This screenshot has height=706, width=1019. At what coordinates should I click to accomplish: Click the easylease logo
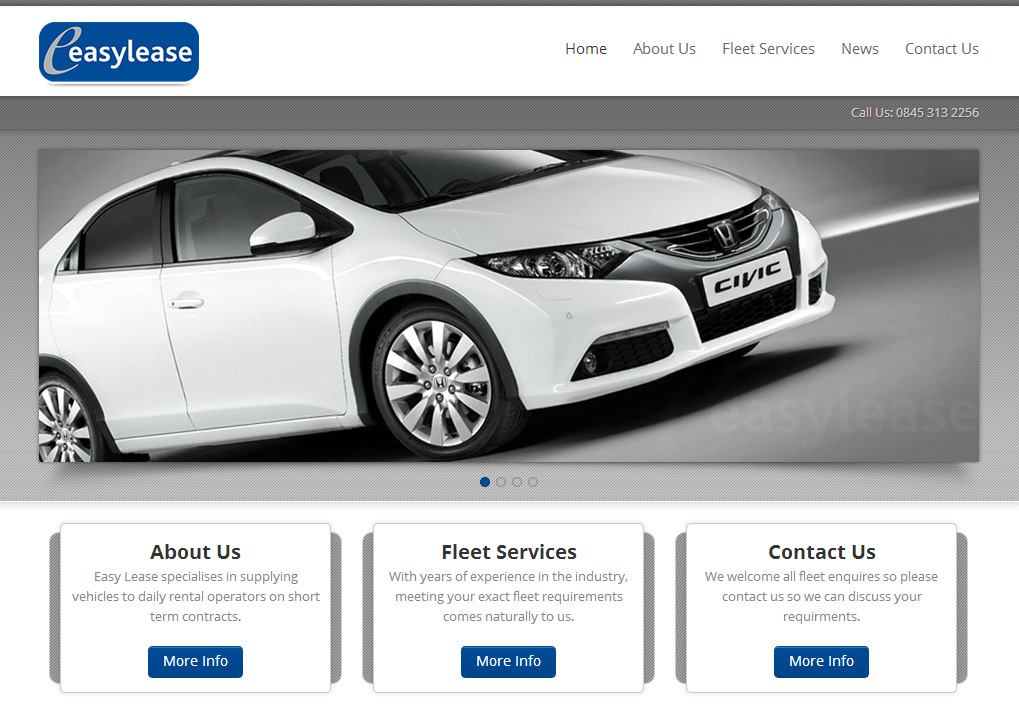click(x=119, y=53)
